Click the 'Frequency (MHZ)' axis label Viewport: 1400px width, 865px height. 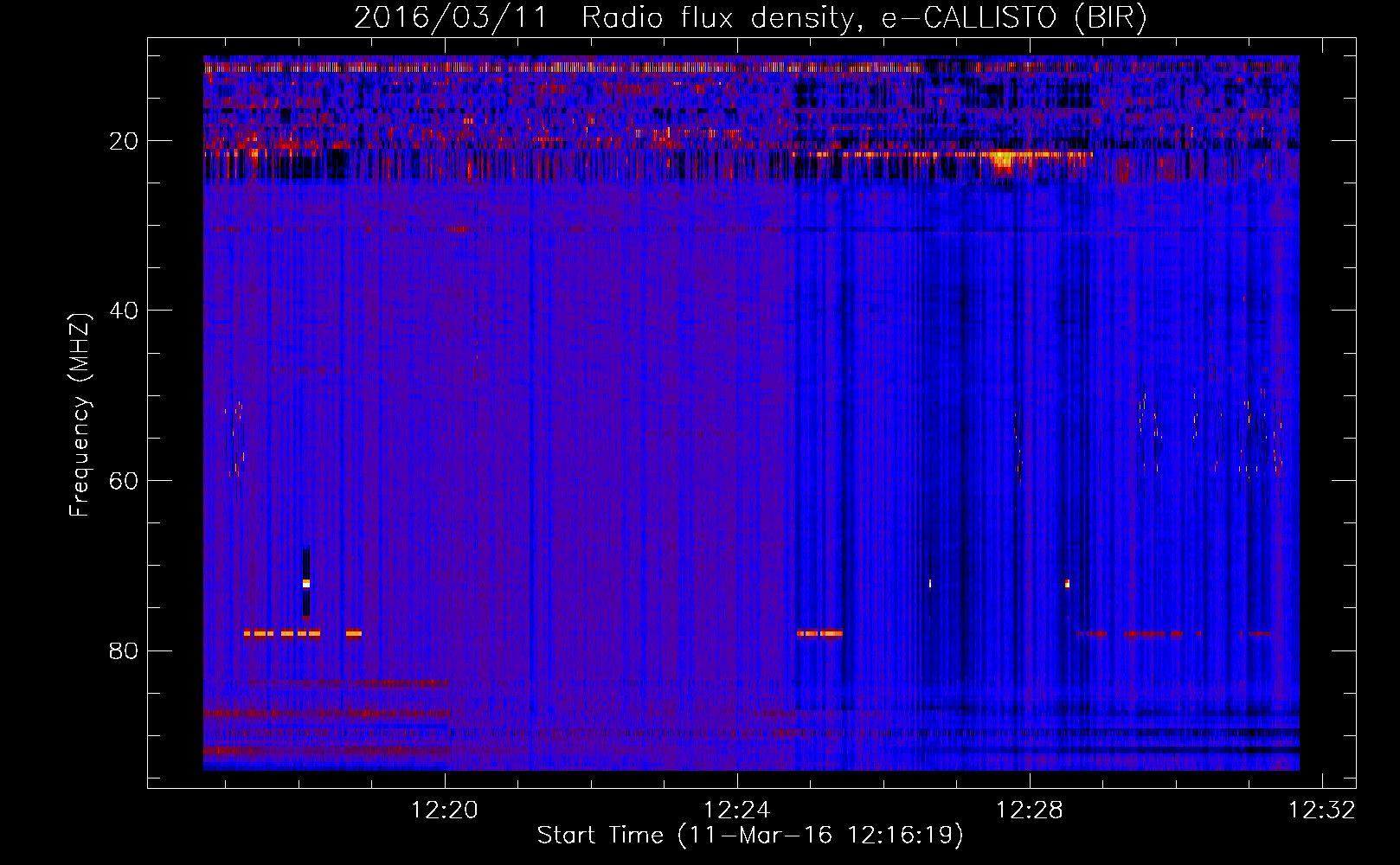[x=79, y=415]
